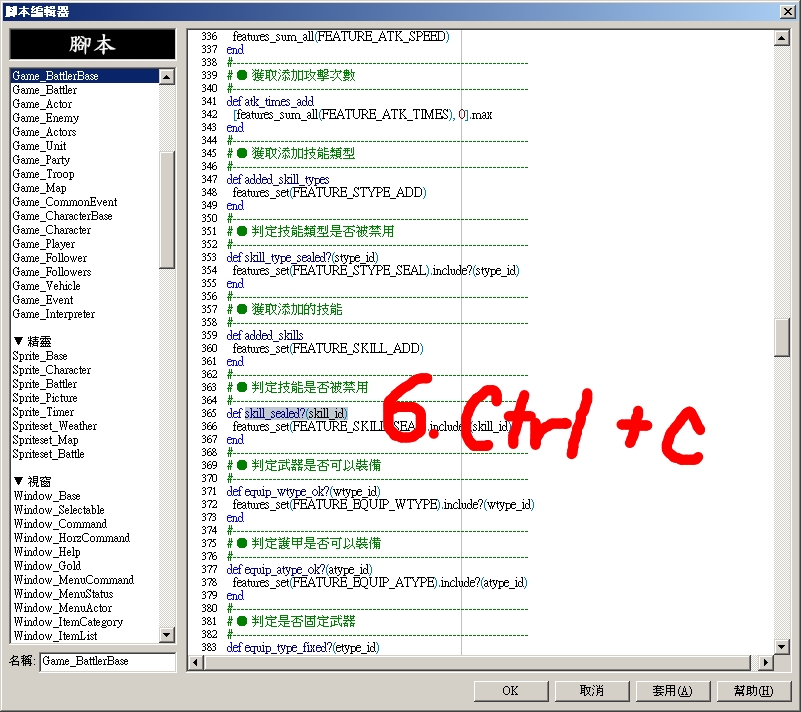Image resolution: width=801 pixels, height=712 pixels.
Task: Open Game_Vehicle script
Action: [x=46, y=286]
